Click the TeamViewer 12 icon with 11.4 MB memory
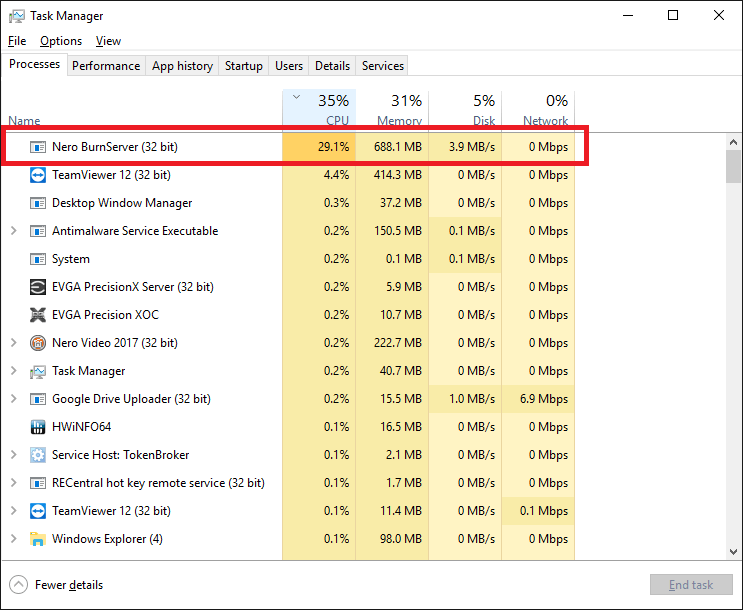This screenshot has height=610, width=743. pos(38,511)
